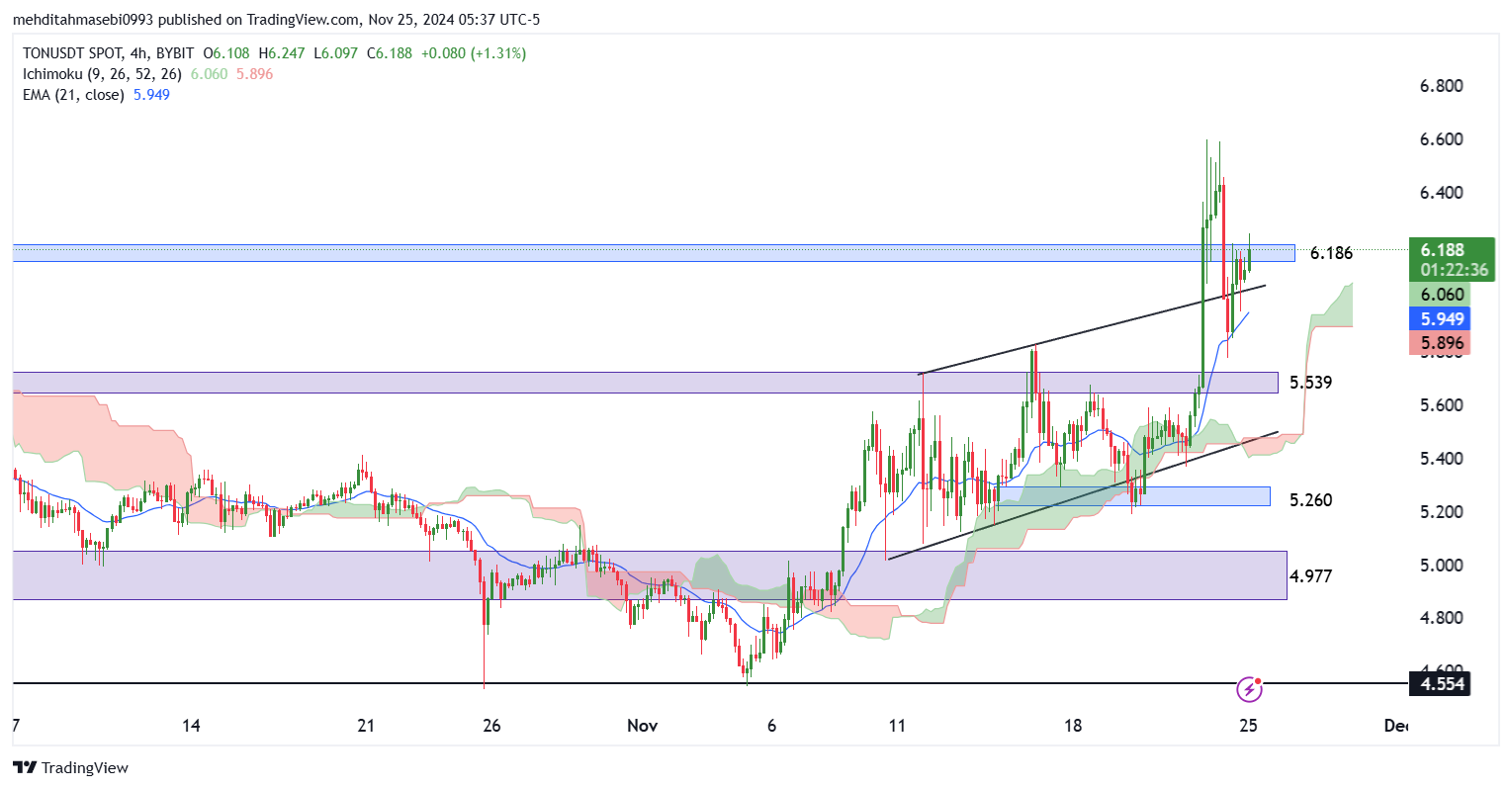Click the Ichimoku (9, 26, 52, 26) indicator label
Screen dimensions: 1512x789
click(x=102, y=74)
